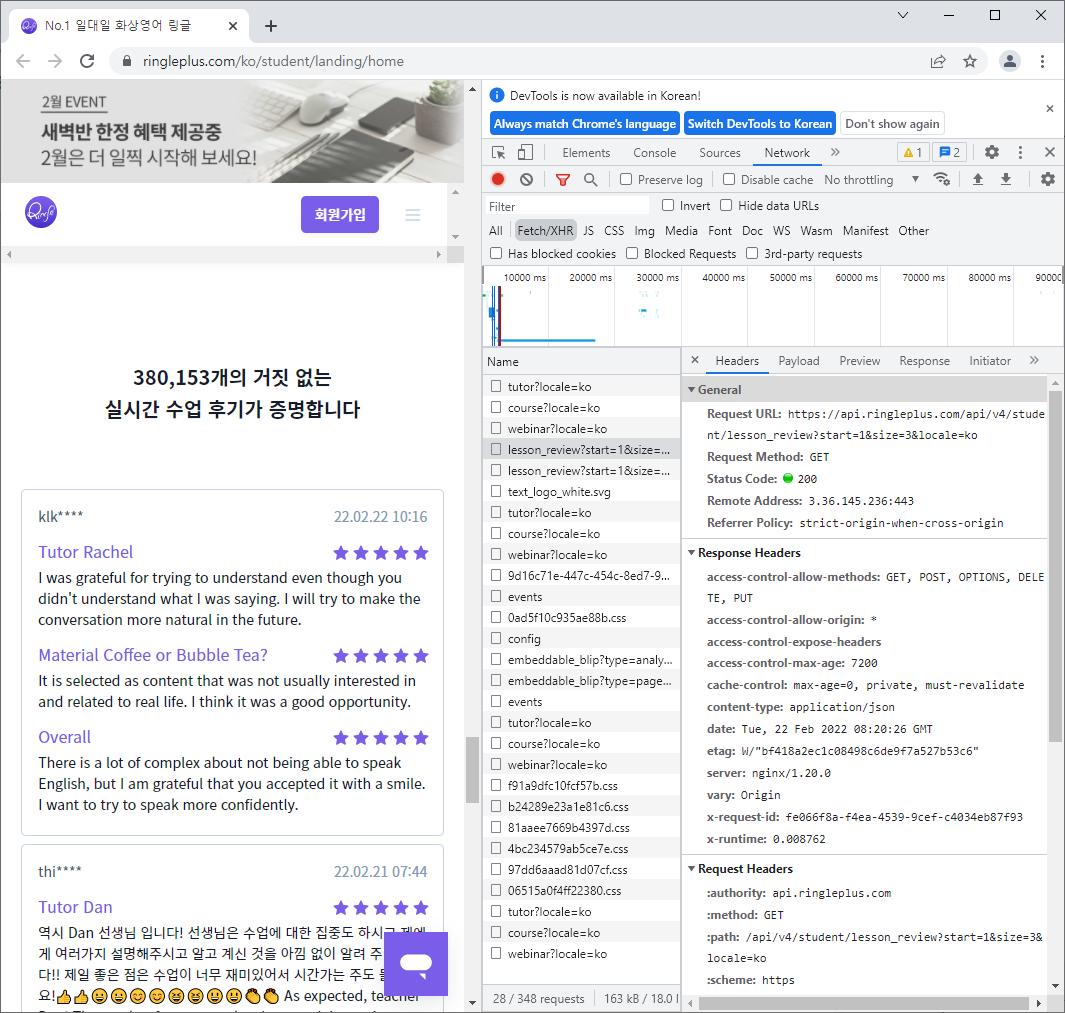Viewport: 1065px width, 1013px height.
Task: Collapse the General section
Action: click(x=691, y=389)
